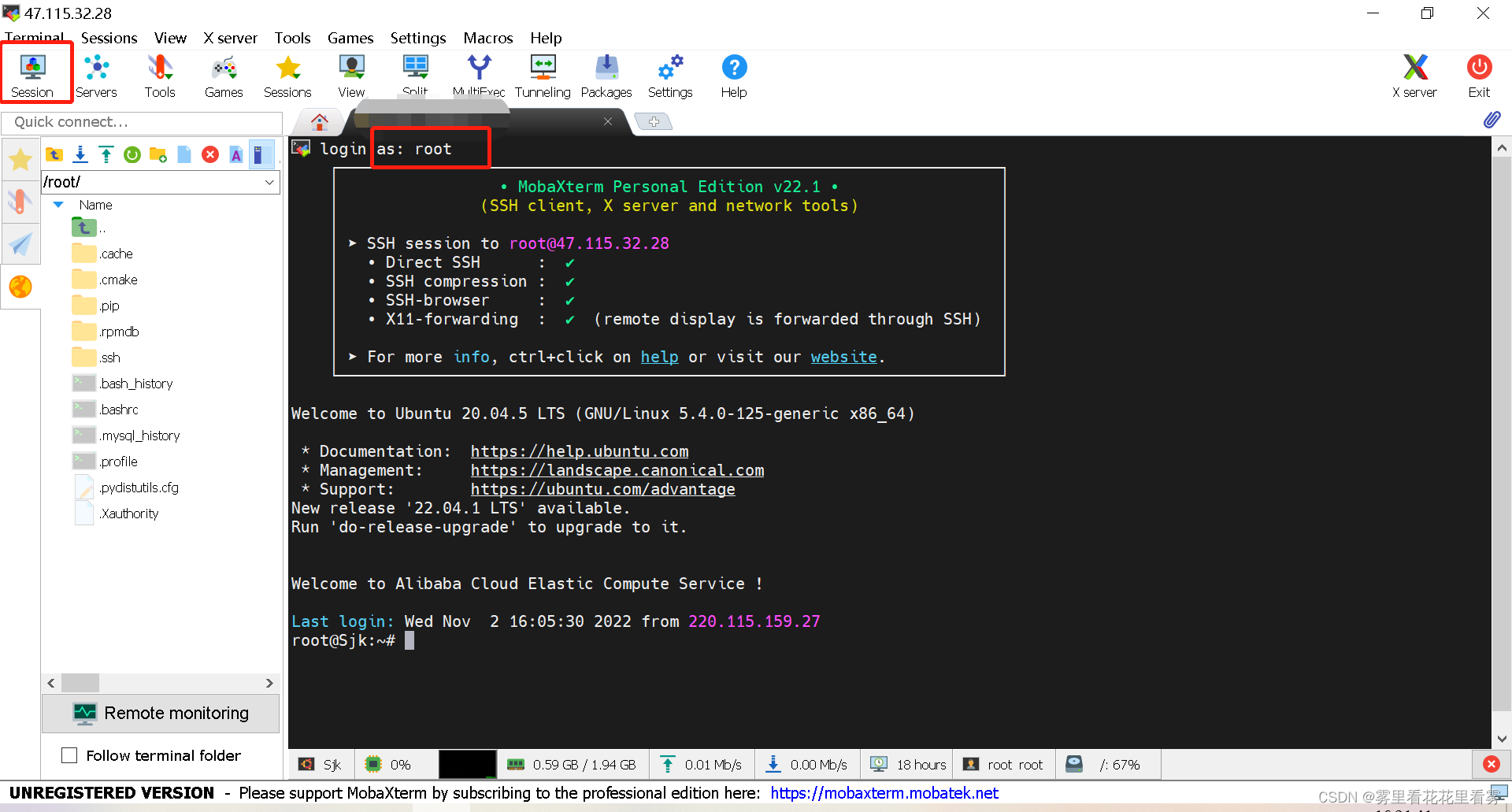Enable Follow terminal folder checkbox
Image resolution: width=1512 pixels, height=812 pixels.
coord(69,755)
